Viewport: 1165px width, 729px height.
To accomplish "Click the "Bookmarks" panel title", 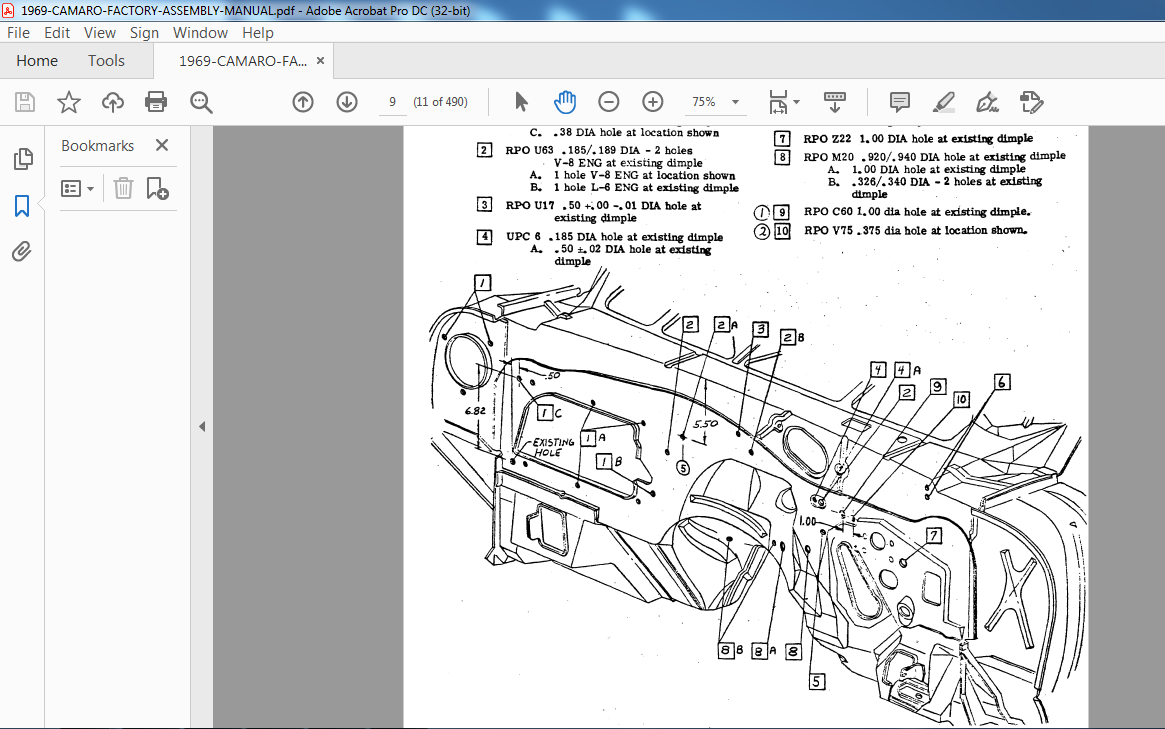I will 97,146.
